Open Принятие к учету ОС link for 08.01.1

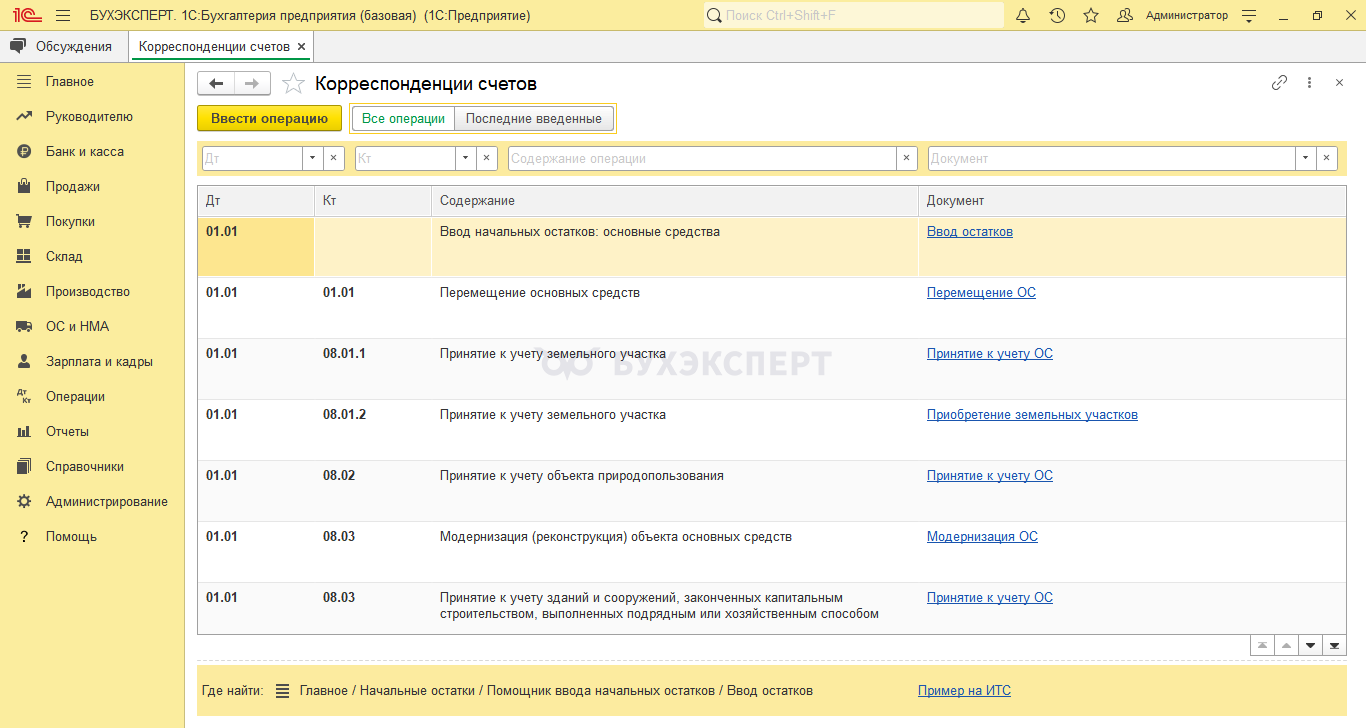(x=990, y=353)
